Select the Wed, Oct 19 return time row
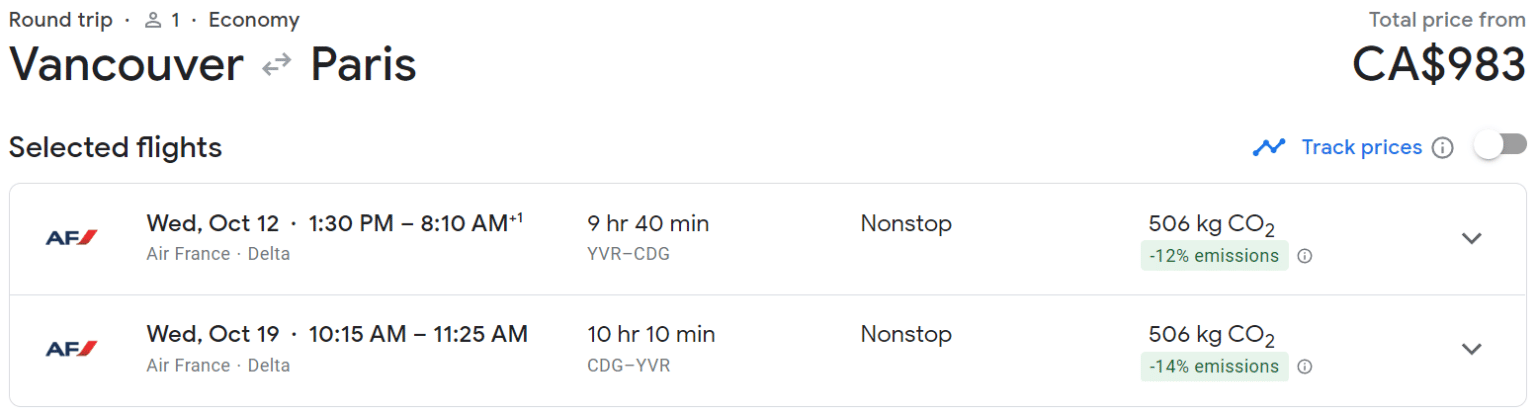This screenshot has width=1536, height=413. (337, 334)
